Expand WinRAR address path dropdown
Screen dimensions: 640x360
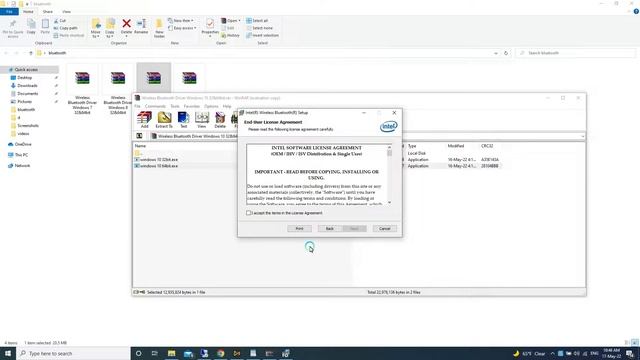(x=582, y=136)
